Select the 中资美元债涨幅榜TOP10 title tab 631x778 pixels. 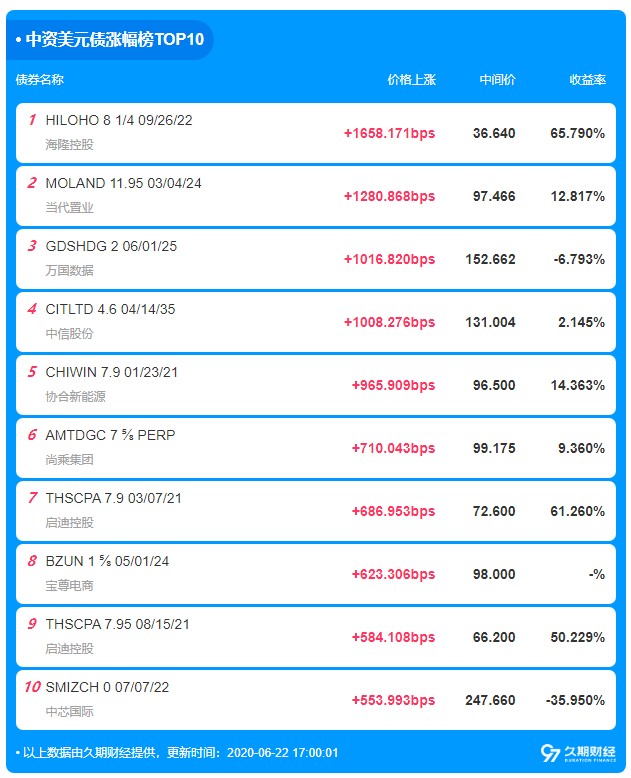click(113, 41)
